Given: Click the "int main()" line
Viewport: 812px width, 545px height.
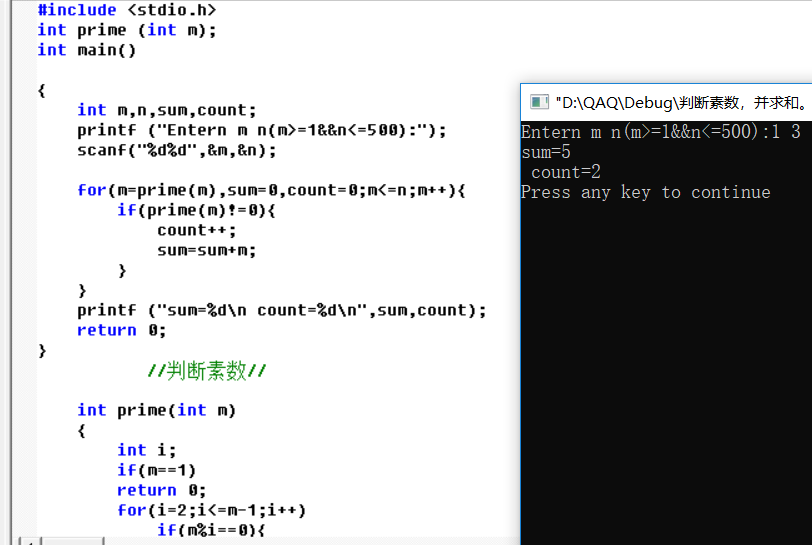Looking at the screenshot, I should pos(86,50).
